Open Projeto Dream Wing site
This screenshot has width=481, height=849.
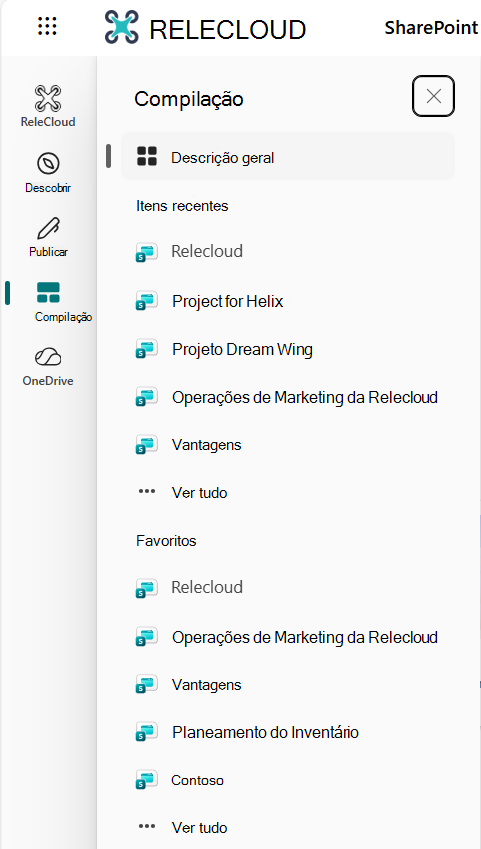[x=242, y=350]
